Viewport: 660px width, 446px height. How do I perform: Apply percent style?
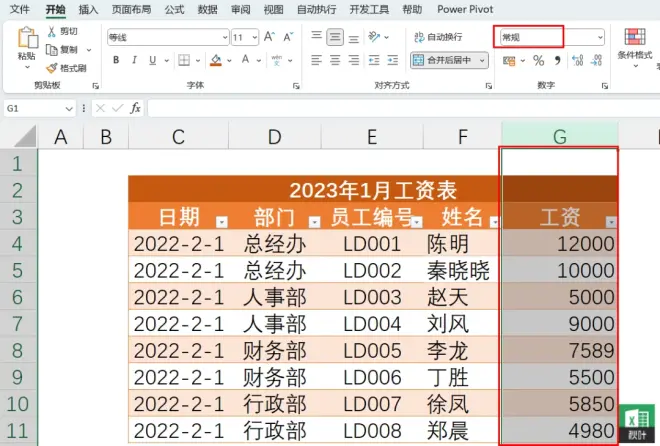tap(538, 61)
